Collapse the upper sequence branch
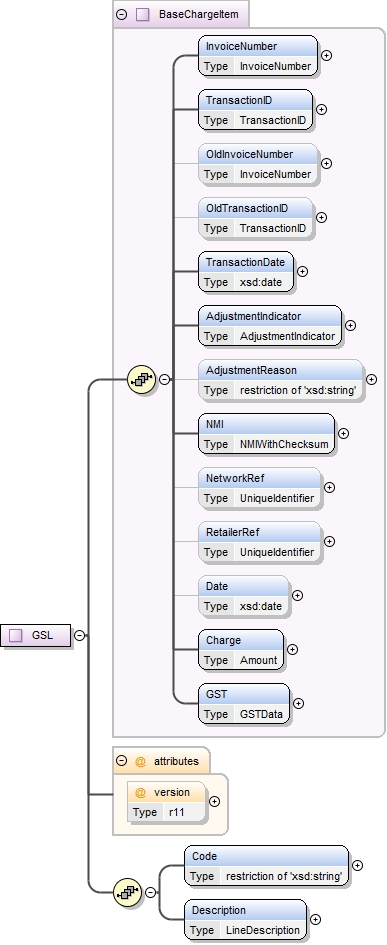The image size is (387, 945). click(x=165, y=379)
